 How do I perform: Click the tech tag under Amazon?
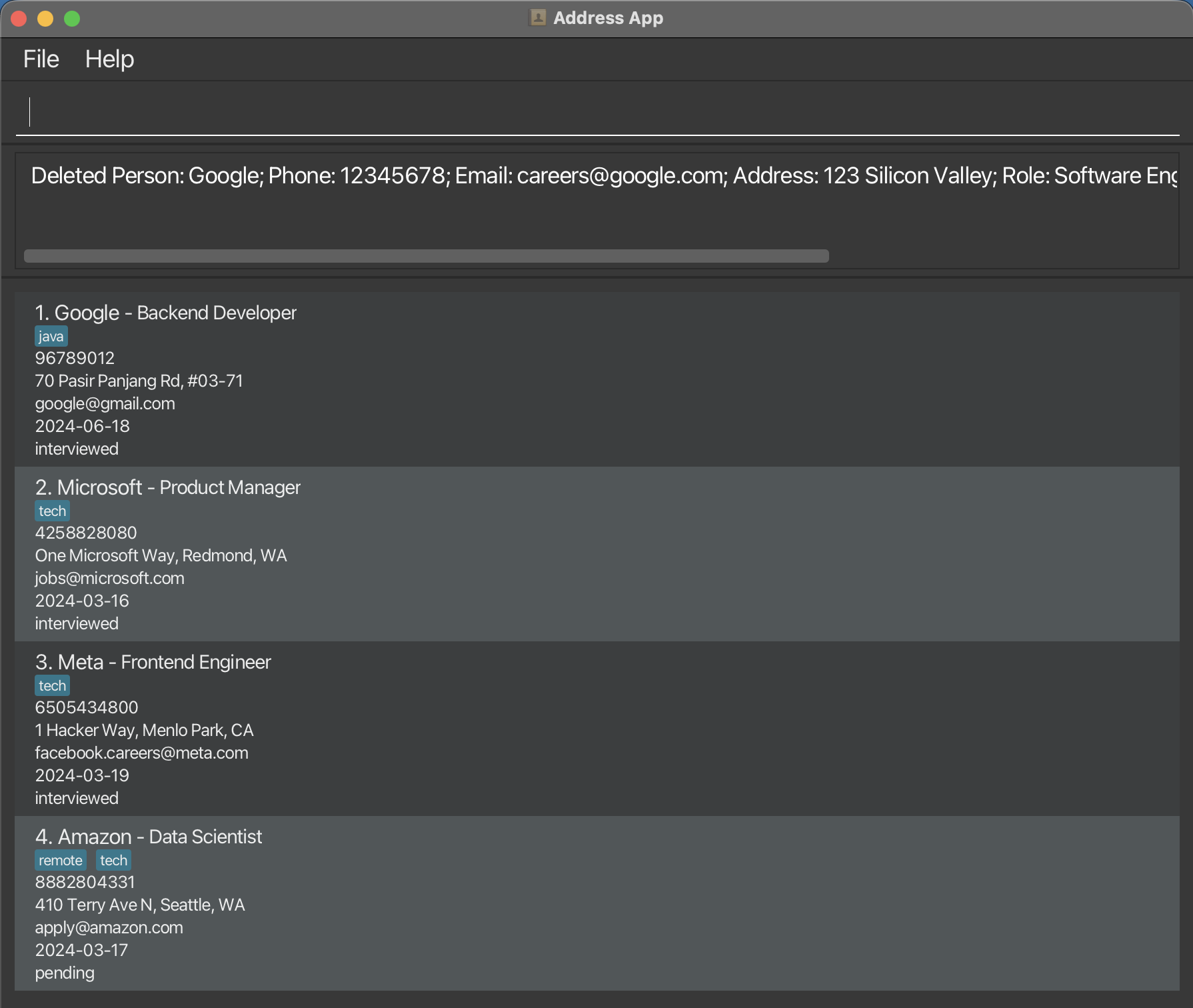pyautogui.click(x=113, y=861)
